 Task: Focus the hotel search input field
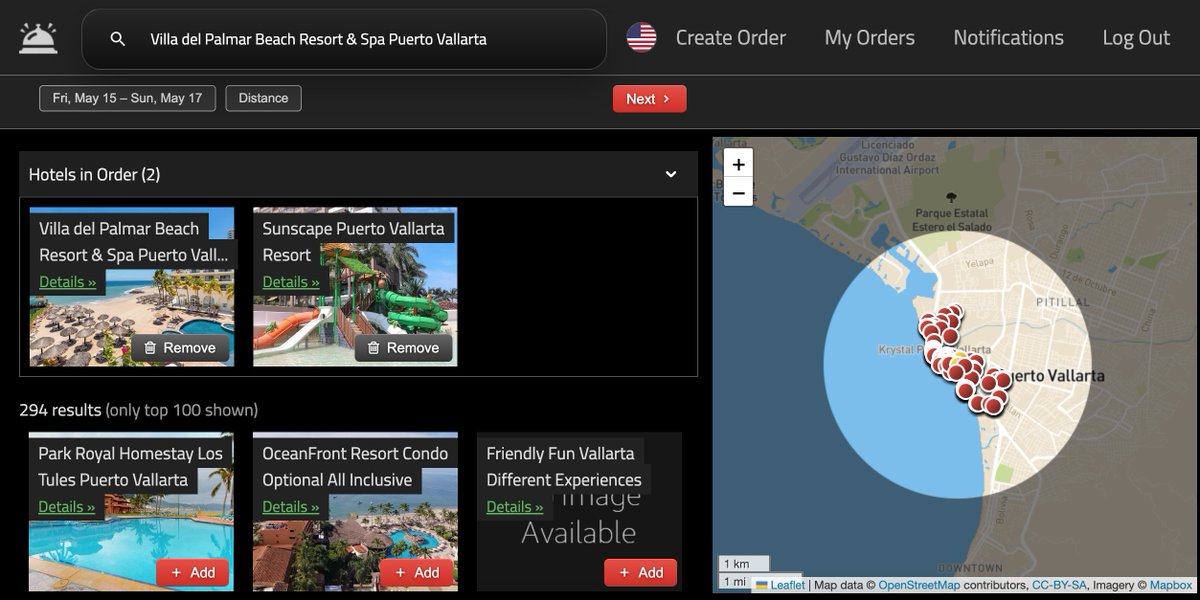coord(344,39)
